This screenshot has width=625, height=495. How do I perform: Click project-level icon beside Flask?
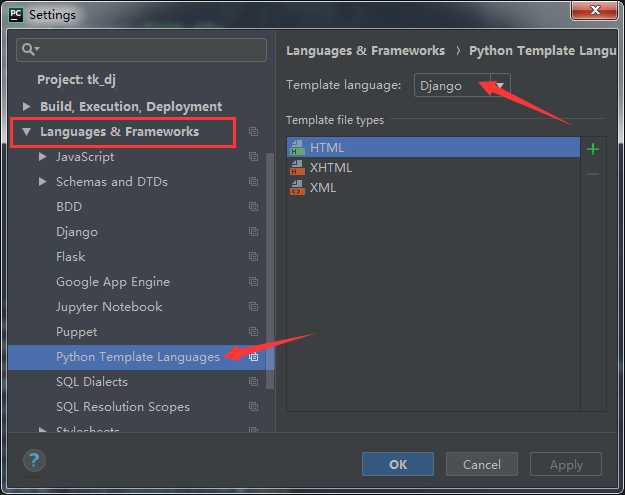(x=254, y=256)
